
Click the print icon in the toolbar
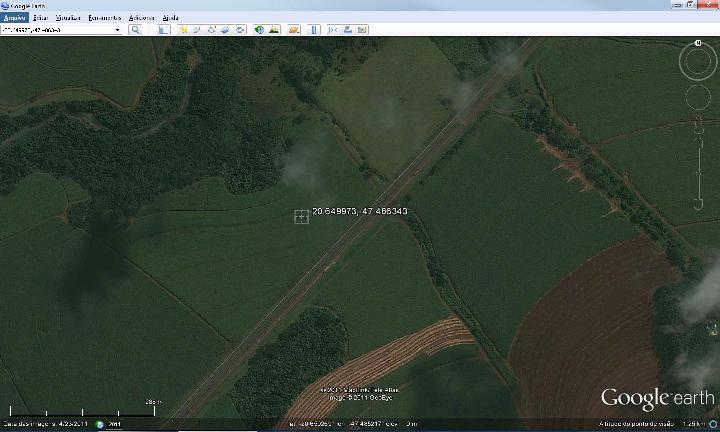coord(348,30)
